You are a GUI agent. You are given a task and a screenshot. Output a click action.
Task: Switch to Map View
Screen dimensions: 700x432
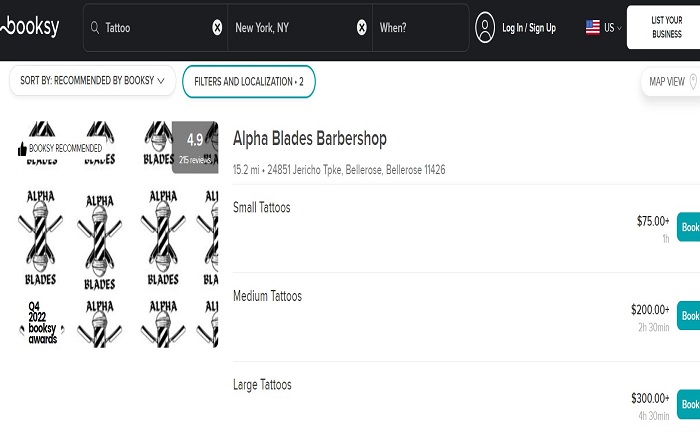point(671,81)
